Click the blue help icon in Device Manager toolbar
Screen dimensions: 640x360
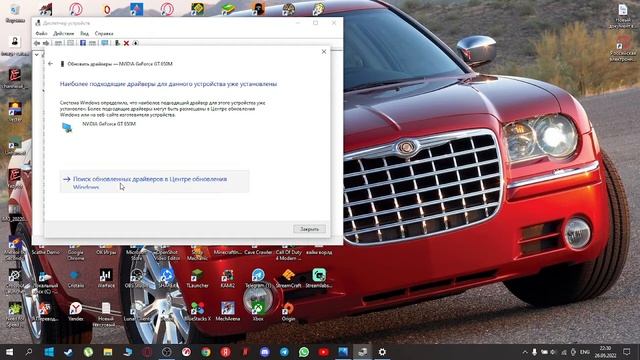point(83,43)
